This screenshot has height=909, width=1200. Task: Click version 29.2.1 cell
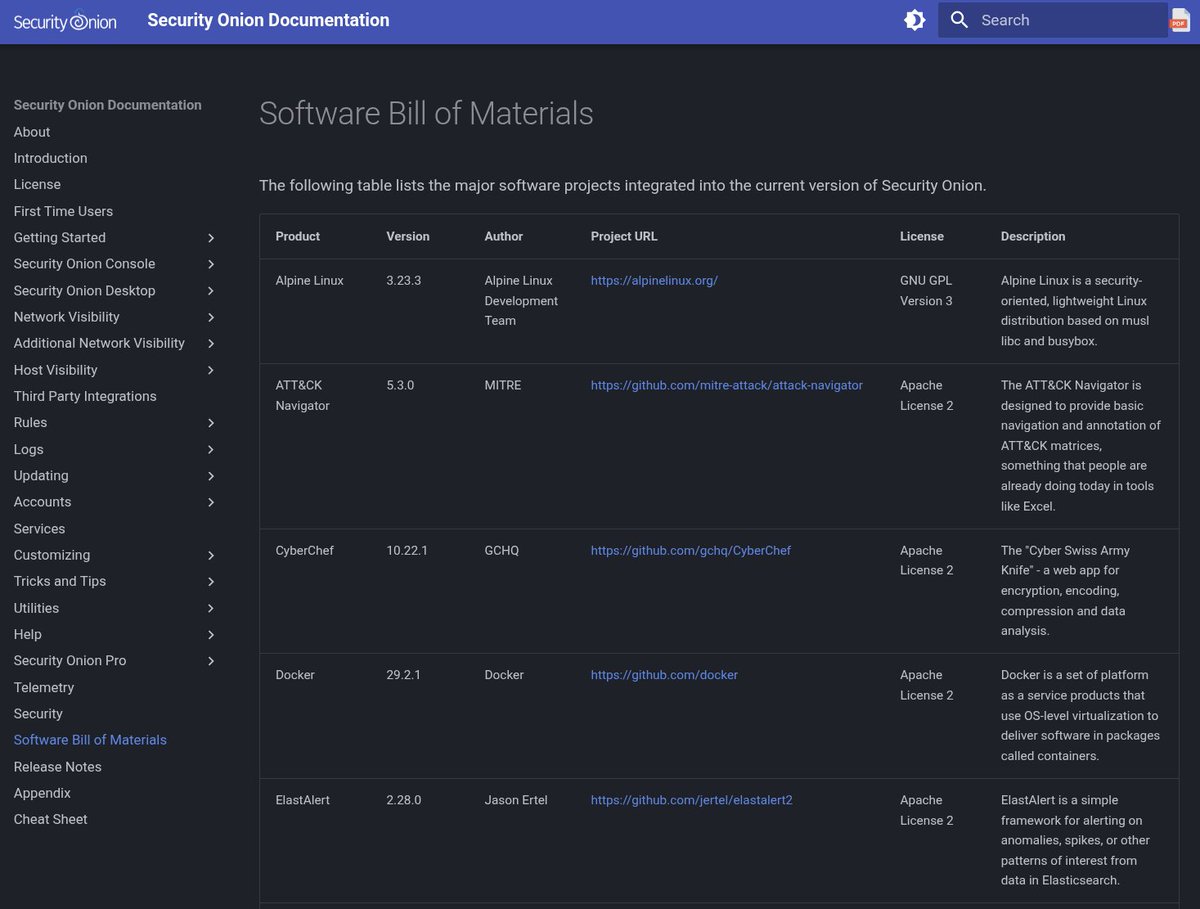(404, 675)
